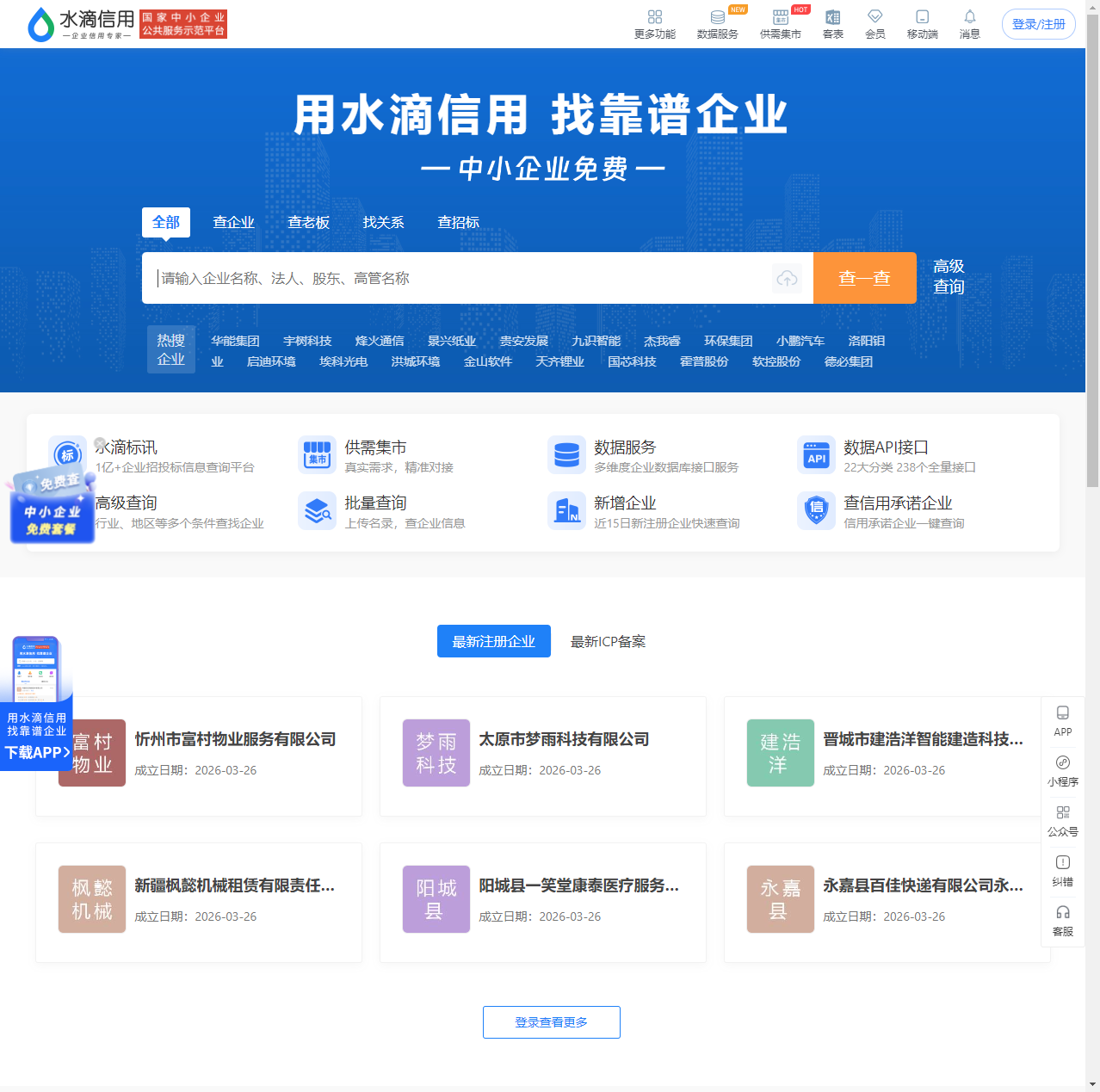Click the upload icon inside the search bar
The width and height of the screenshot is (1100, 1092).
(x=787, y=278)
